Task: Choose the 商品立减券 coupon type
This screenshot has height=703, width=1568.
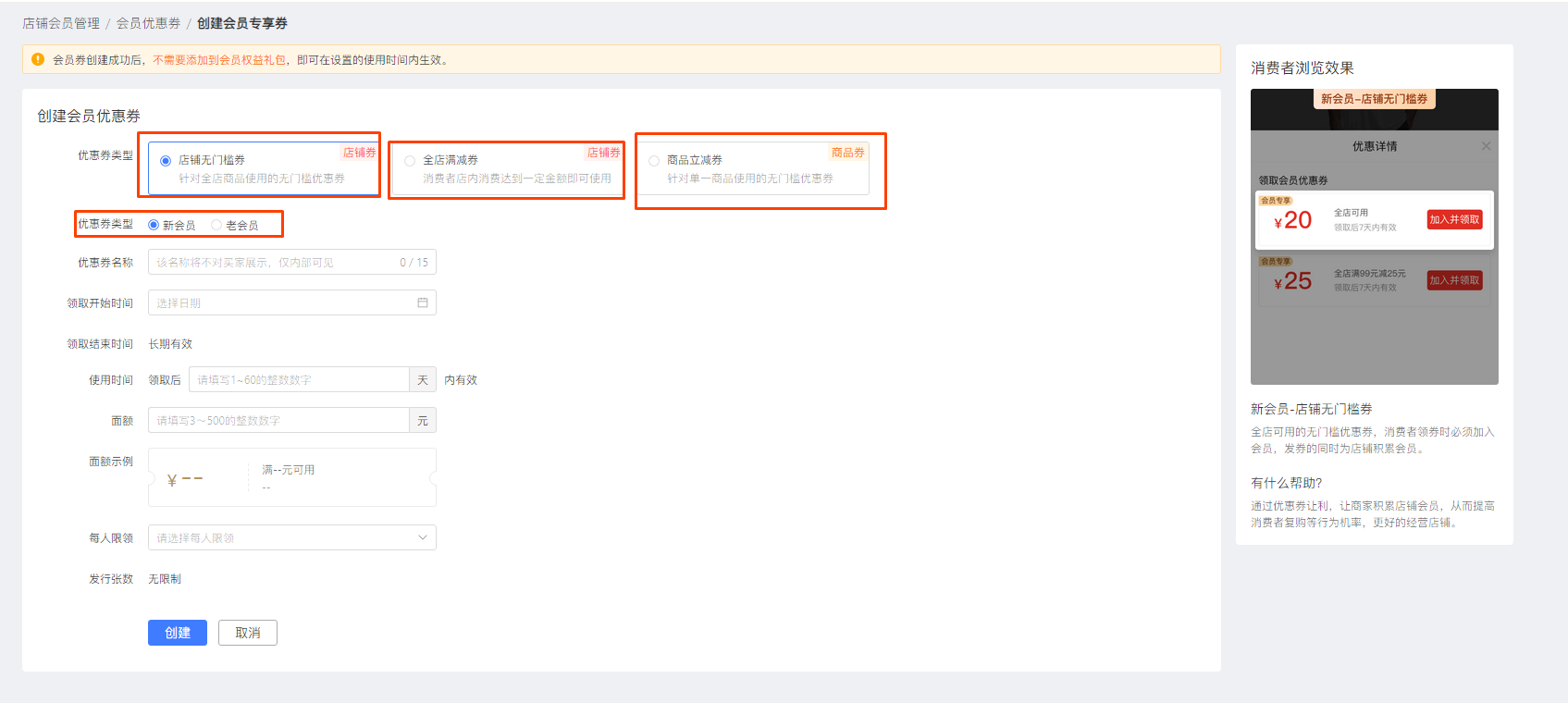Action: click(x=654, y=161)
